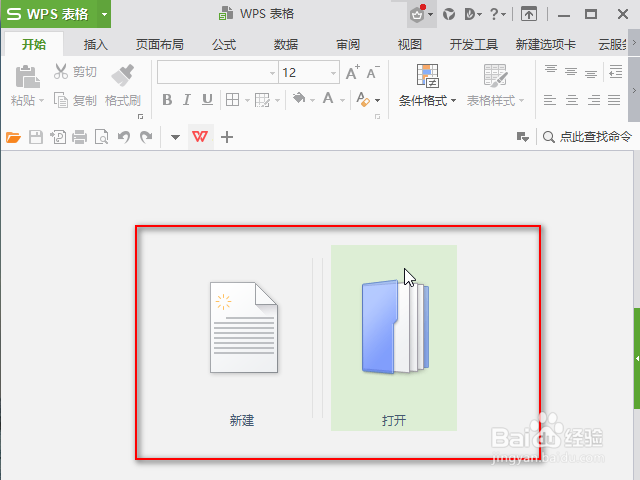Viewport: 640px width, 480px height.
Task: Open the font name dropdown
Action: coord(272,73)
